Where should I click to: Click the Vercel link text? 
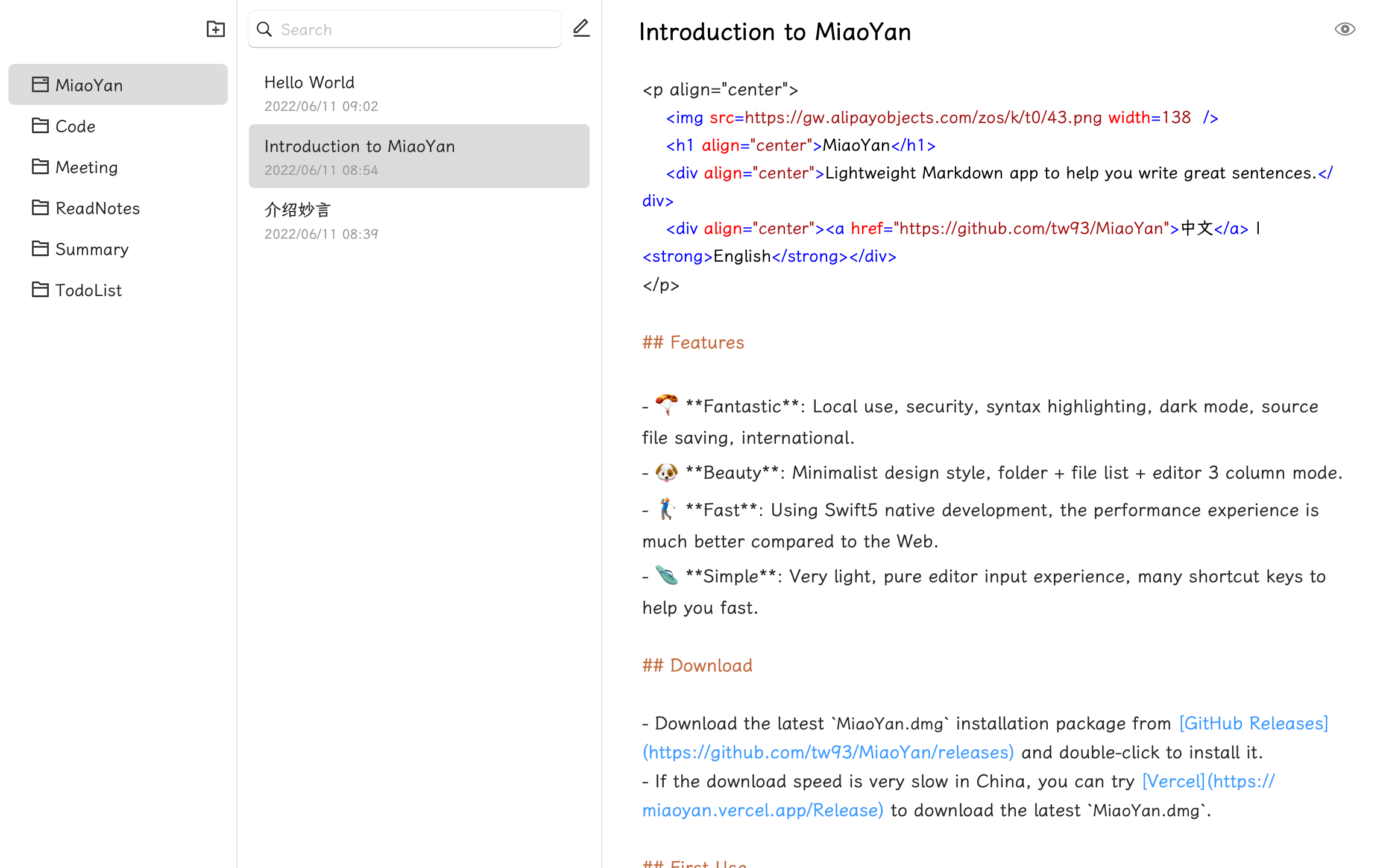point(1174,781)
